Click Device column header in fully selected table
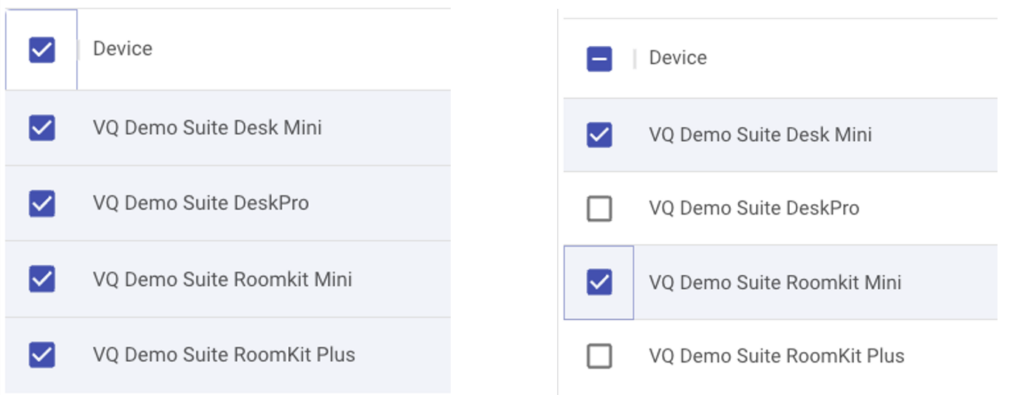Image resolution: width=1030 pixels, height=395 pixels. coord(123,49)
